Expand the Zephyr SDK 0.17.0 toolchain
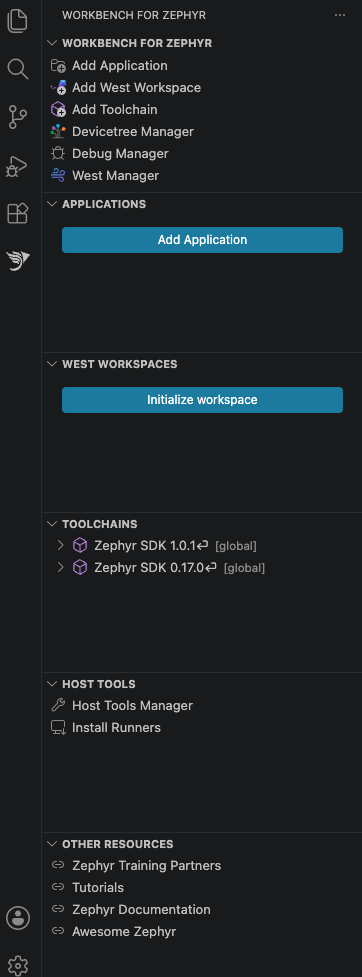This screenshot has height=977, width=362. click(x=60, y=568)
